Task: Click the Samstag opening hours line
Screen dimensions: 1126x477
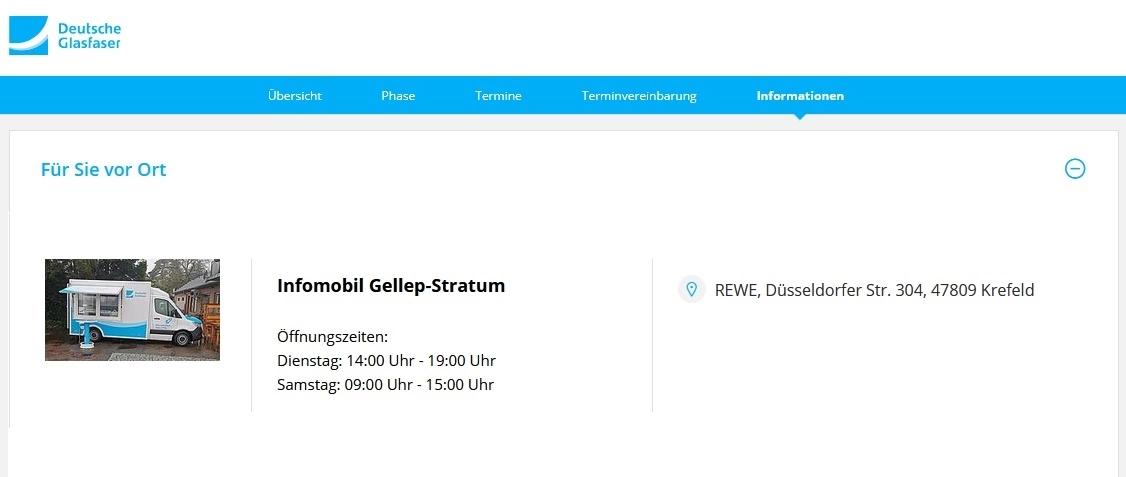Action: (x=385, y=384)
